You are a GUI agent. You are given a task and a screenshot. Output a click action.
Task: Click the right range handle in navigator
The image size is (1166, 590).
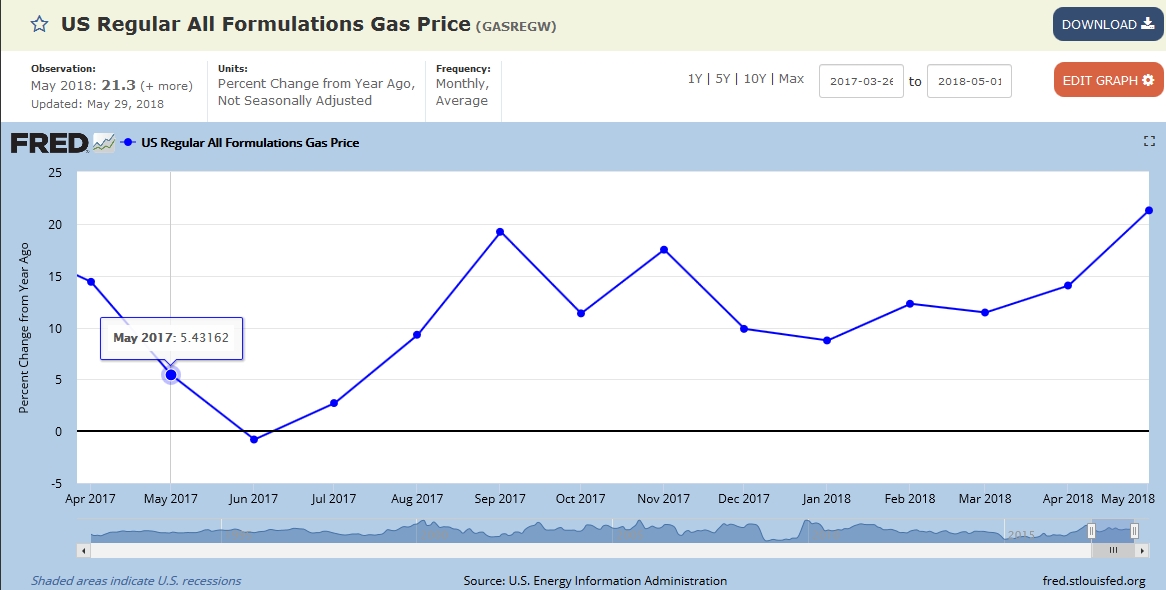coord(1134,530)
